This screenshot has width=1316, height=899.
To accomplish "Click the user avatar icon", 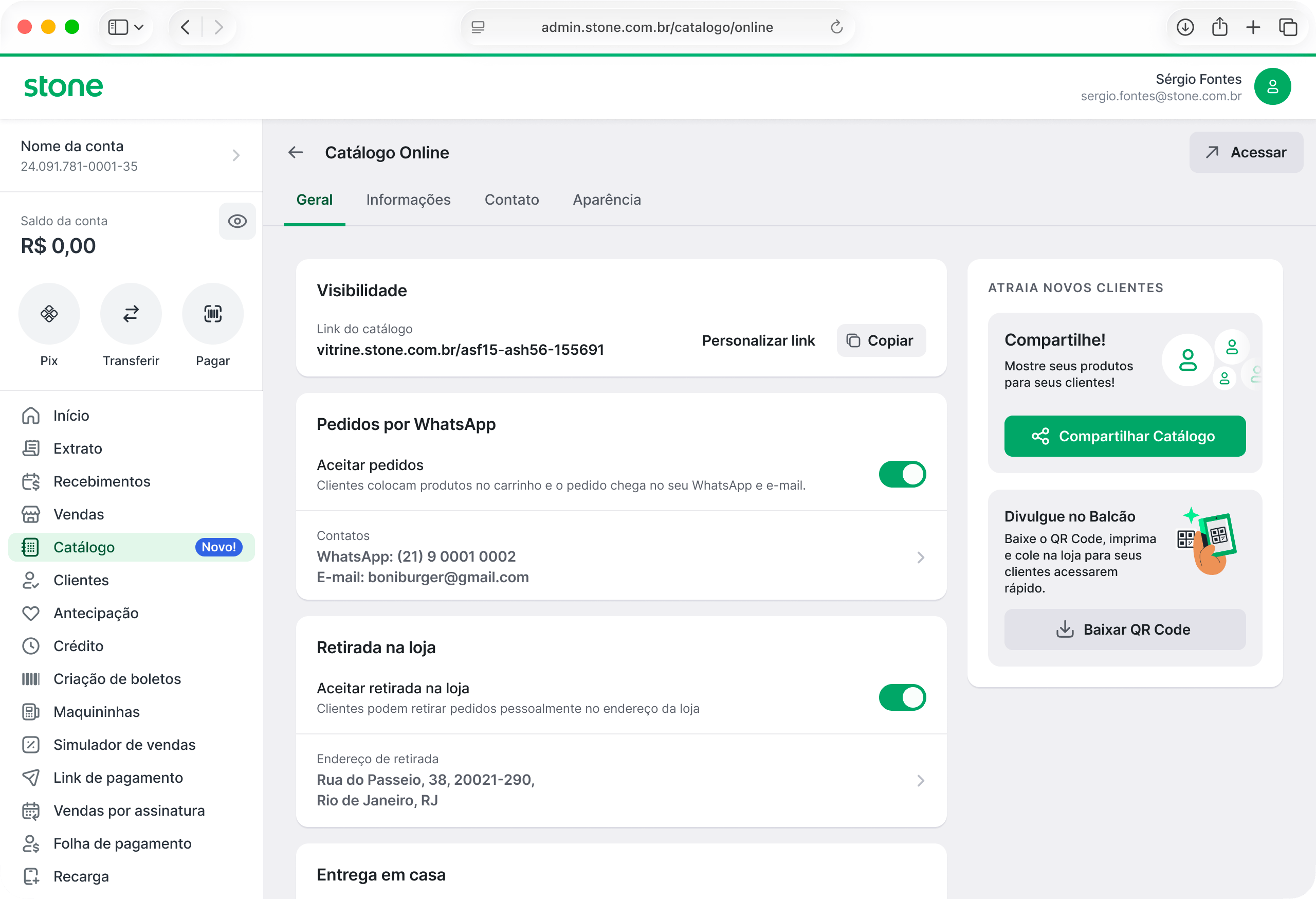I will (1272, 87).
